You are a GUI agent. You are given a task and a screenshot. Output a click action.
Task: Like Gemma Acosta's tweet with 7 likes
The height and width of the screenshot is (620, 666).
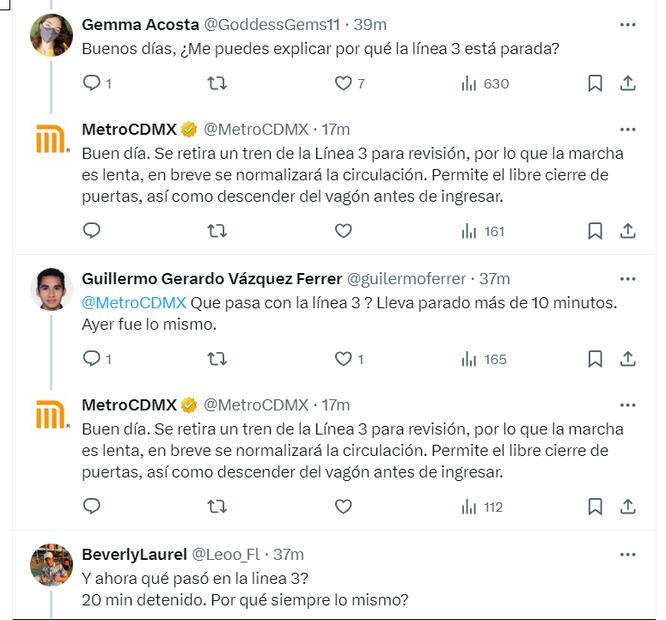click(343, 84)
